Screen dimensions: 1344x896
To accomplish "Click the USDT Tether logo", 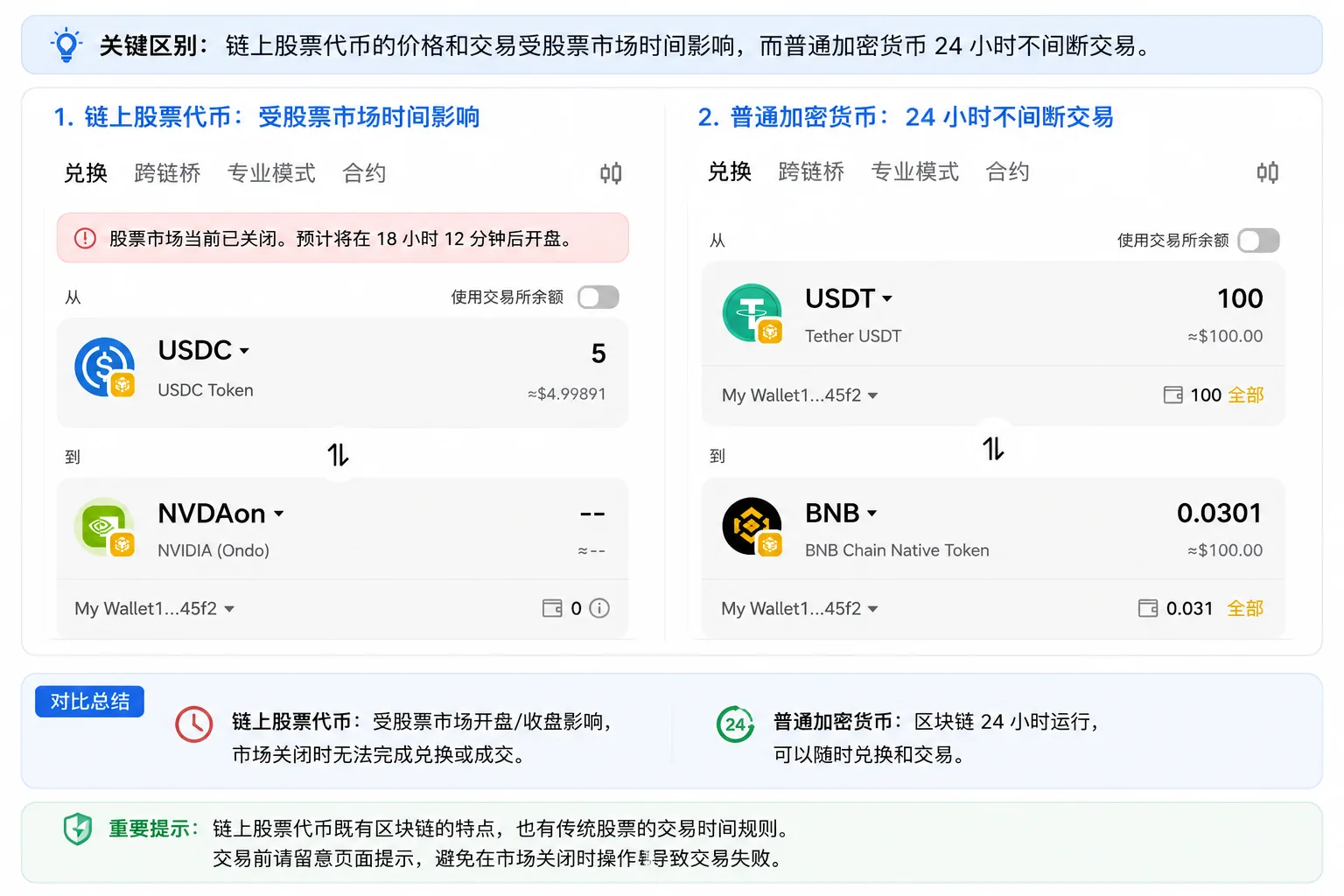I will 752,313.
